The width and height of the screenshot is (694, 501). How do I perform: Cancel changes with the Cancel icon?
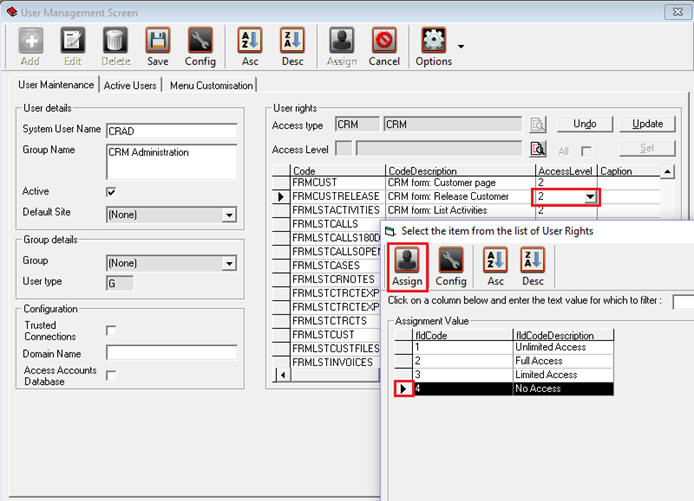(x=384, y=41)
